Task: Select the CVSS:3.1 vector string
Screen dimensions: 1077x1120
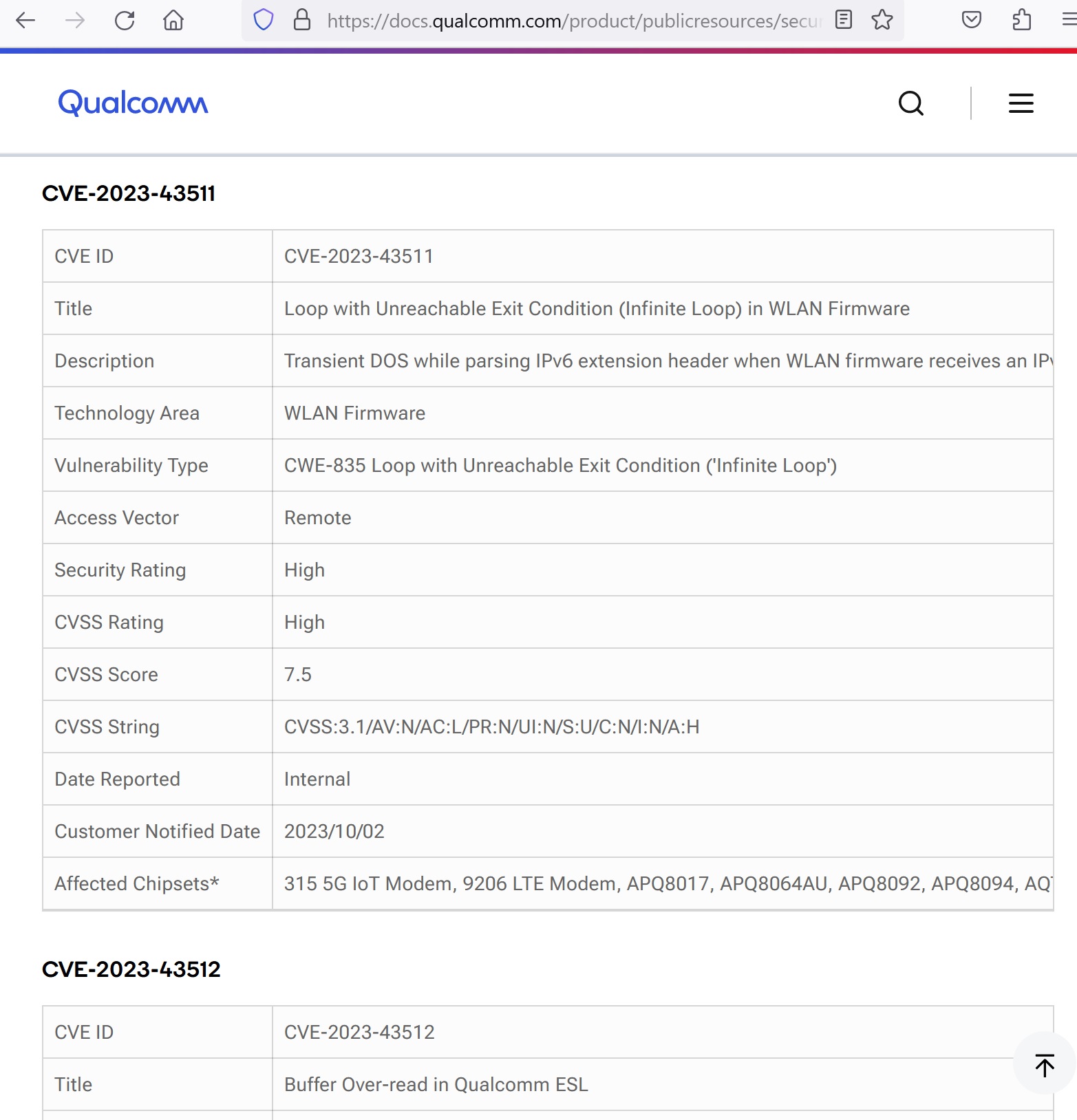Action: (x=491, y=726)
